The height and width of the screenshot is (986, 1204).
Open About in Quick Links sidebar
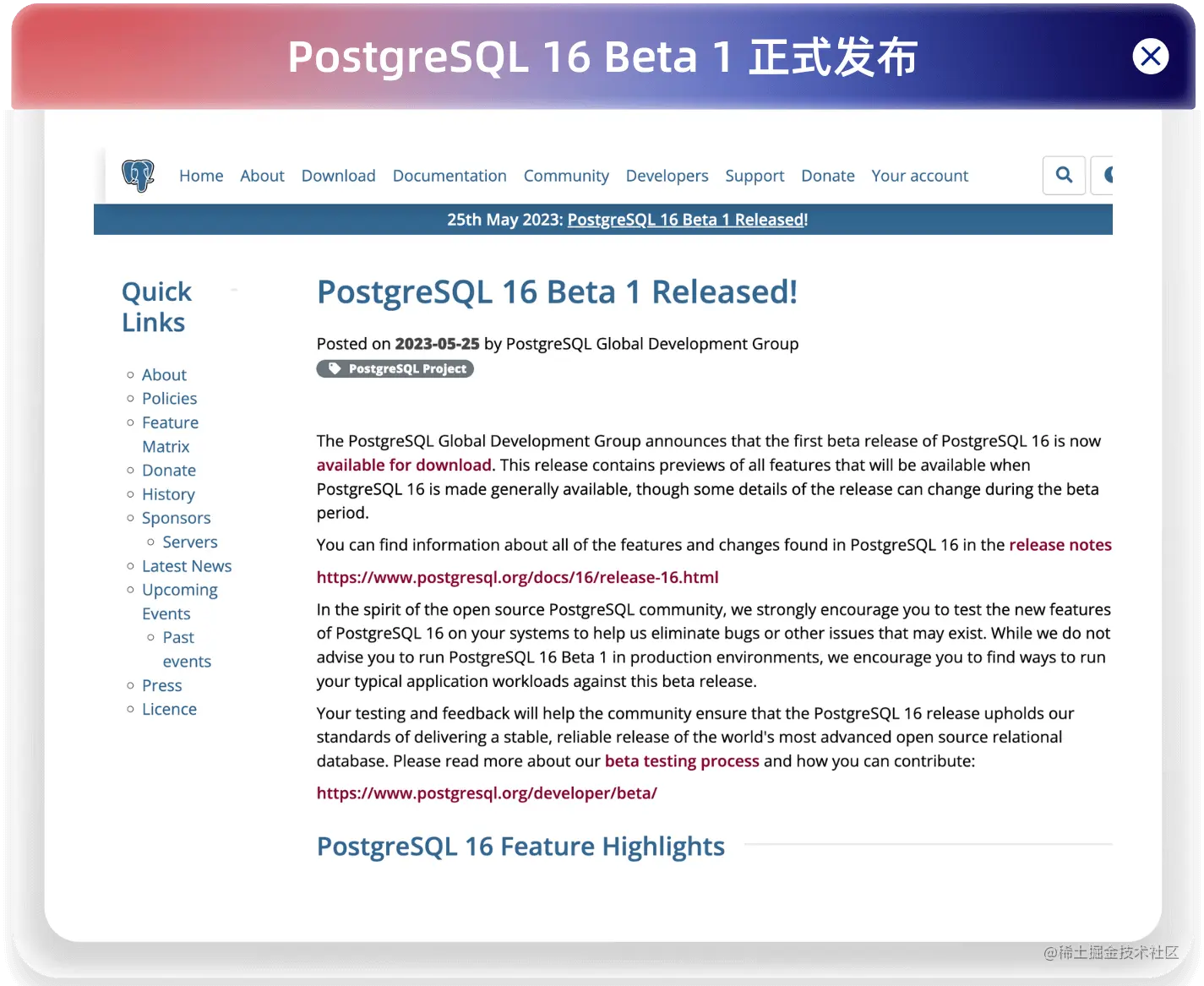[x=164, y=375]
